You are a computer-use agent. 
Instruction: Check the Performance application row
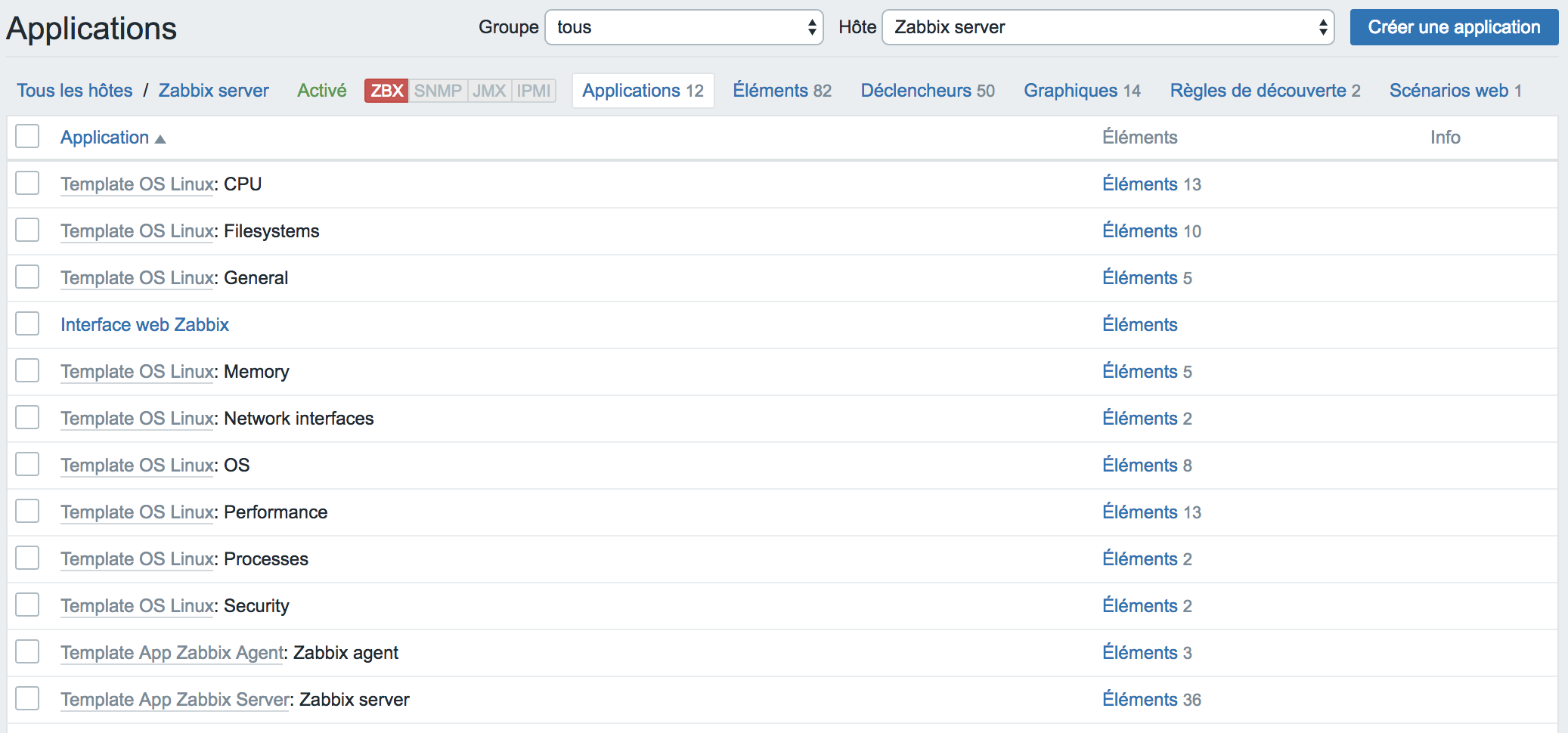[x=27, y=512]
